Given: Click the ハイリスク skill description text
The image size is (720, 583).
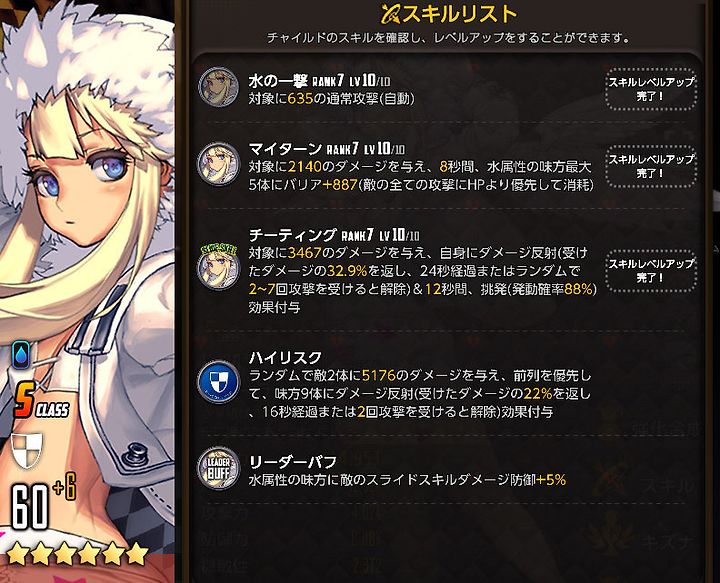Looking at the screenshot, I should [x=420, y=393].
